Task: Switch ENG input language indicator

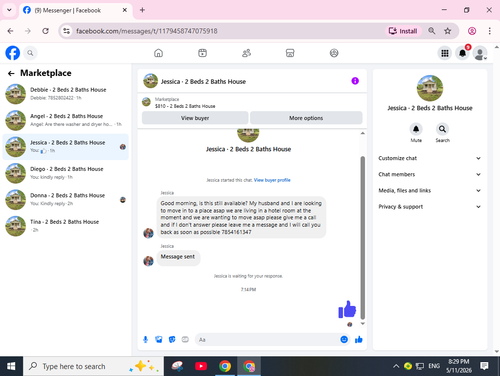Action: (x=434, y=366)
